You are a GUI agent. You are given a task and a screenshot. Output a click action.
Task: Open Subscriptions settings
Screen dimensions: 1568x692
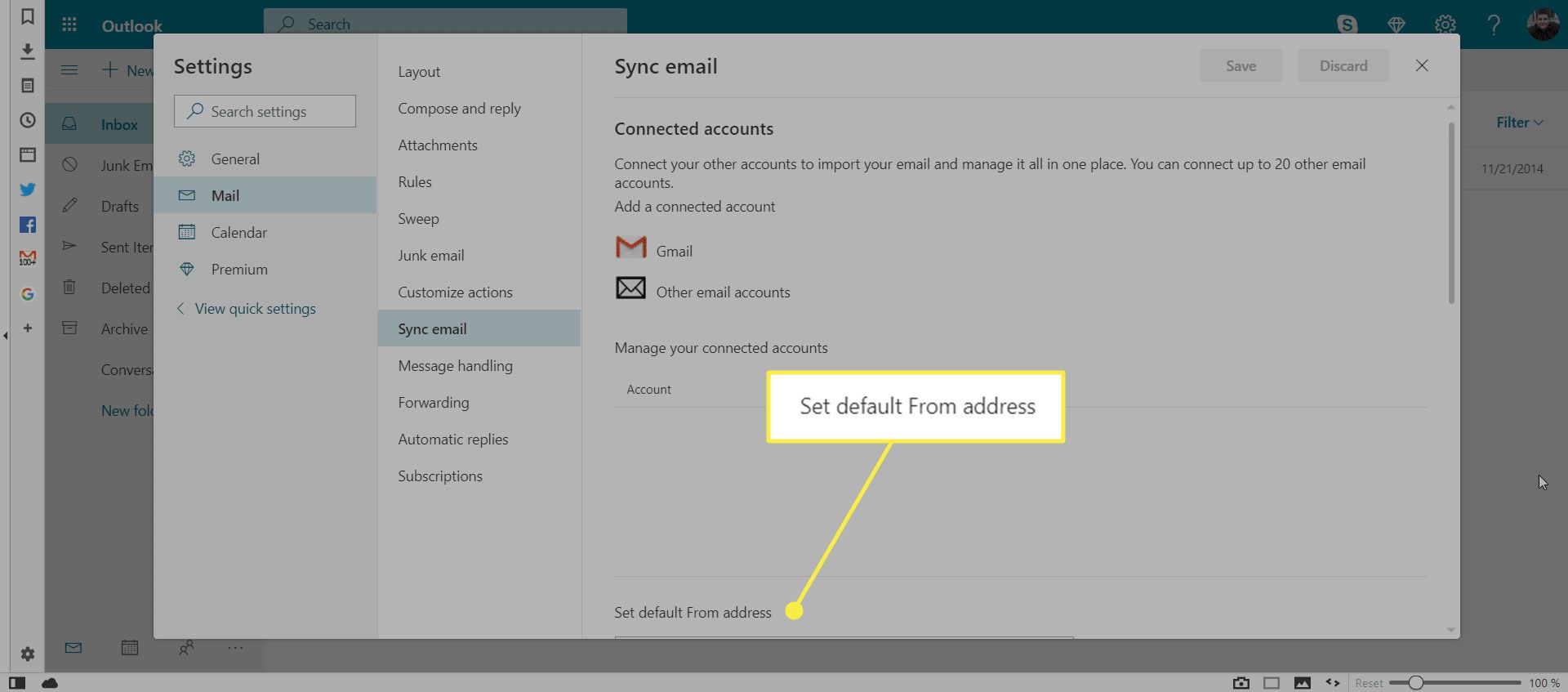(x=479, y=476)
